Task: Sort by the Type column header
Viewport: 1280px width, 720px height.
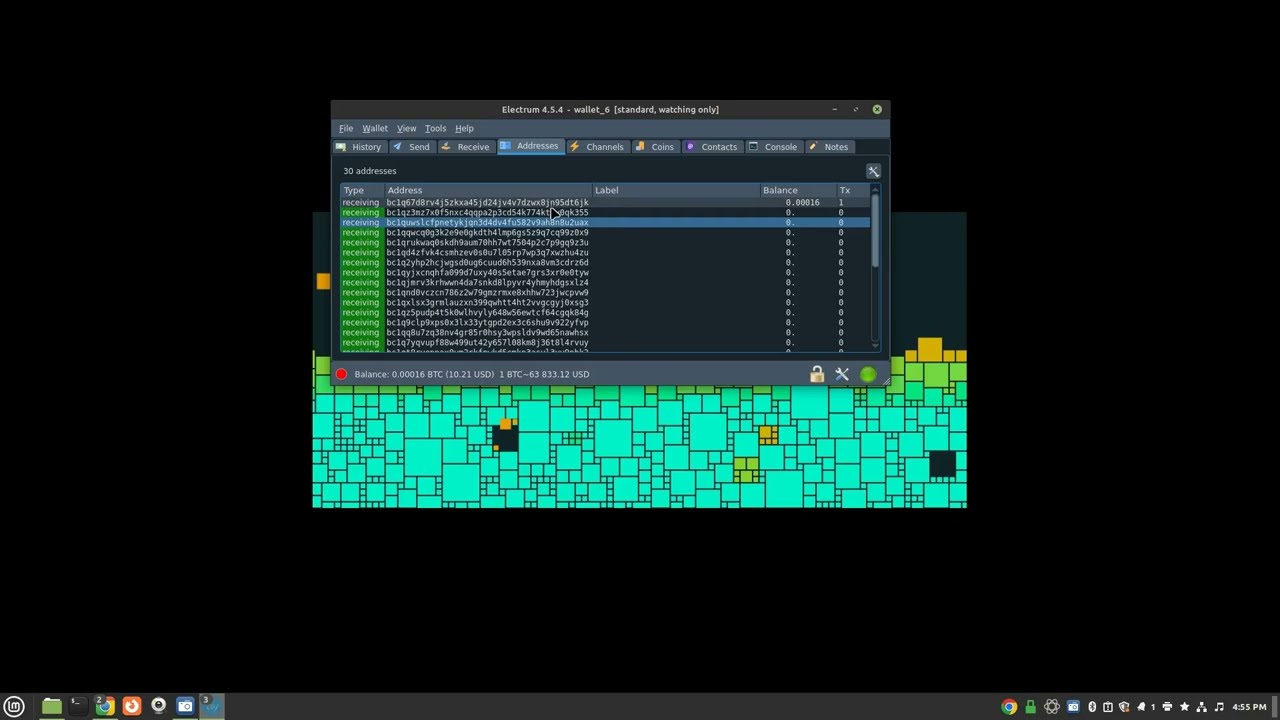Action: (x=363, y=190)
